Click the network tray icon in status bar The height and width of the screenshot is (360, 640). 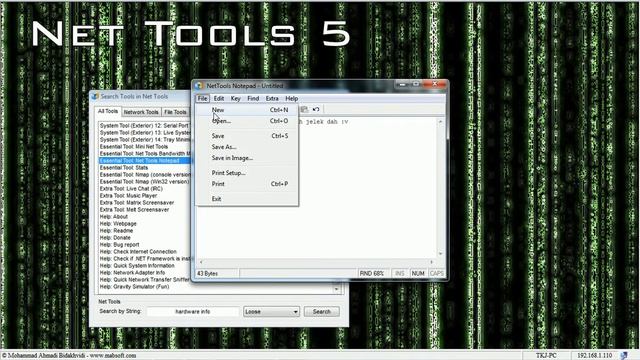pos(624,356)
